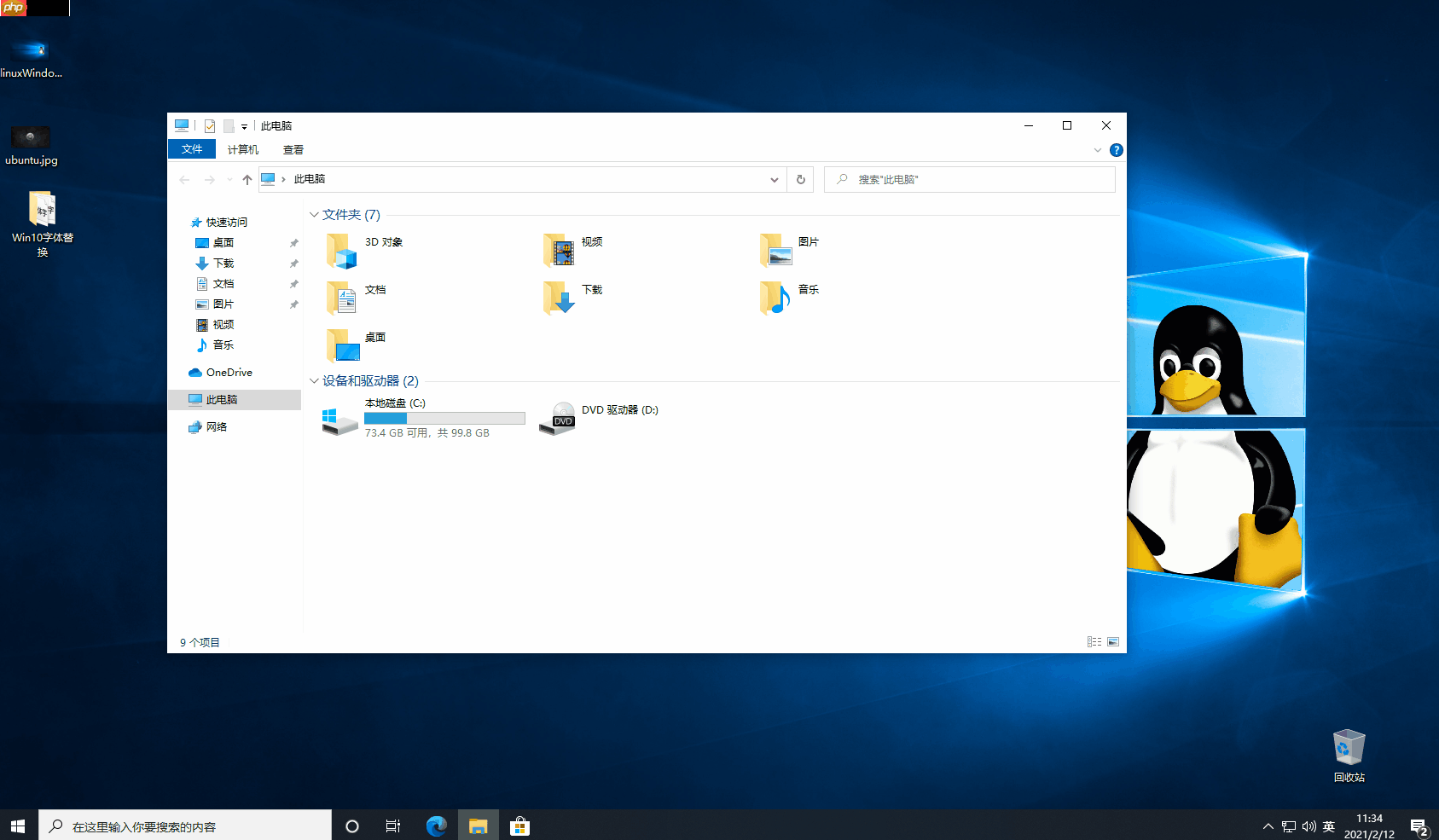Open the 查看 ribbon tab

(293, 149)
